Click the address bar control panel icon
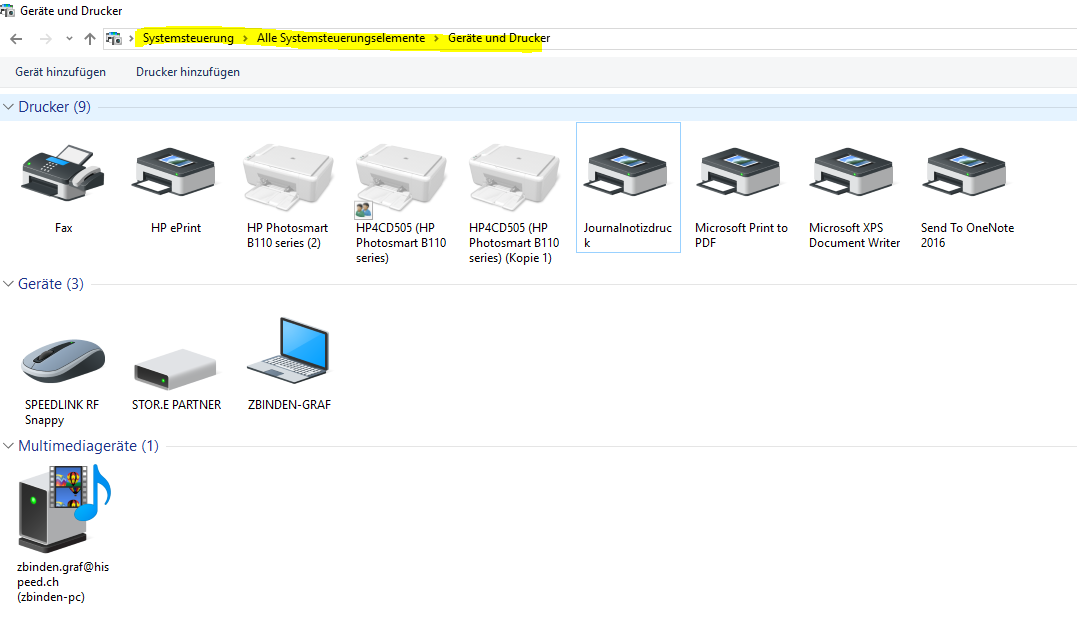Viewport: 1077px width, 640px height. pyautogui.click(x=114, y=38)
